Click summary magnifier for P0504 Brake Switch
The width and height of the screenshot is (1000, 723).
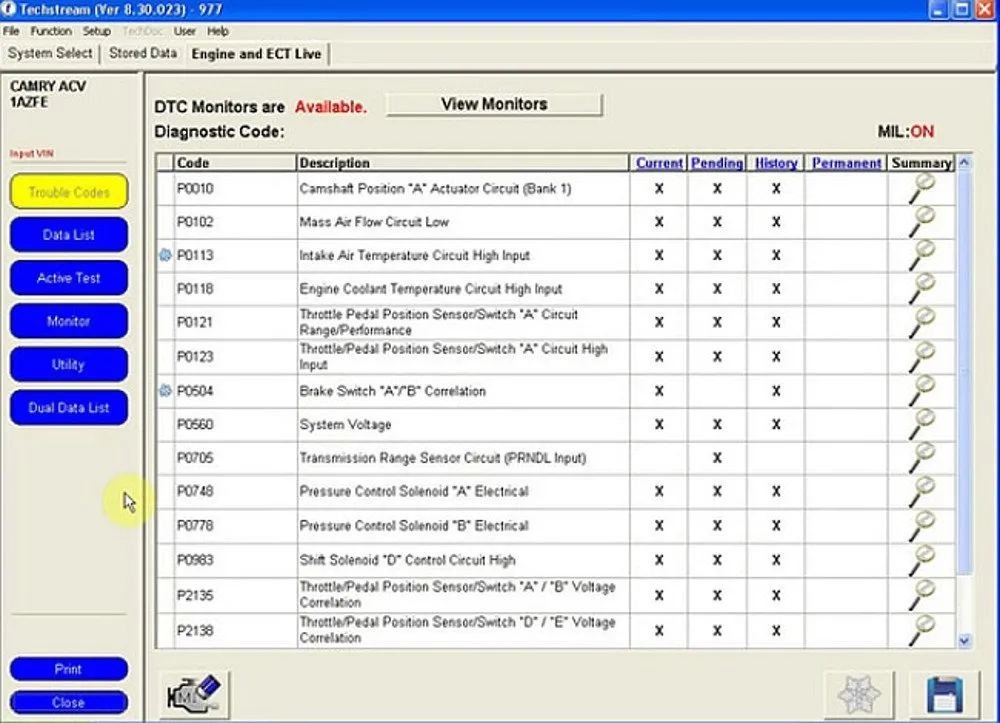[921, 391]
